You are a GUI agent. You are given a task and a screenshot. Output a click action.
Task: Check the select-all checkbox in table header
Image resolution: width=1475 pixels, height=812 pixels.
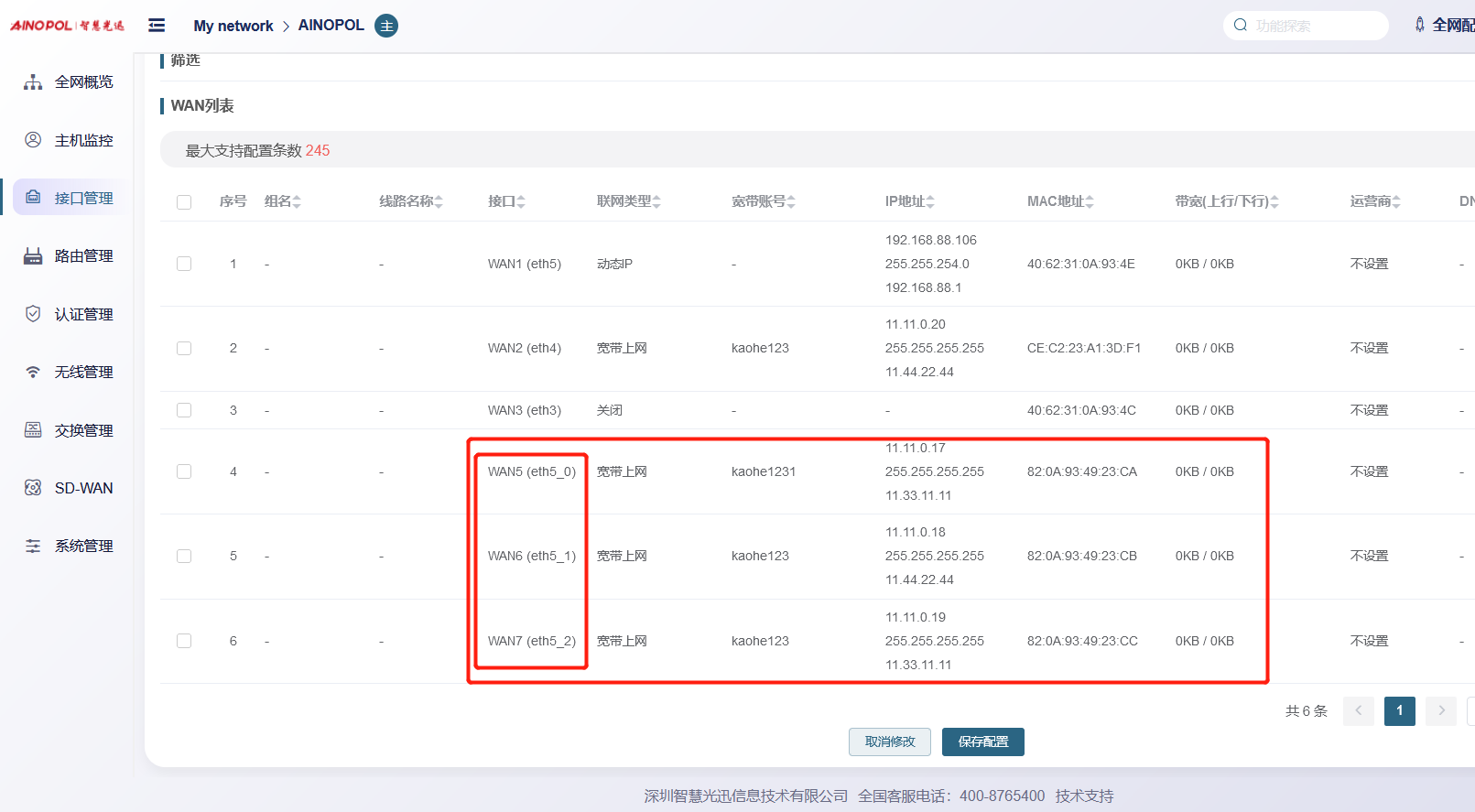(184, 202)
